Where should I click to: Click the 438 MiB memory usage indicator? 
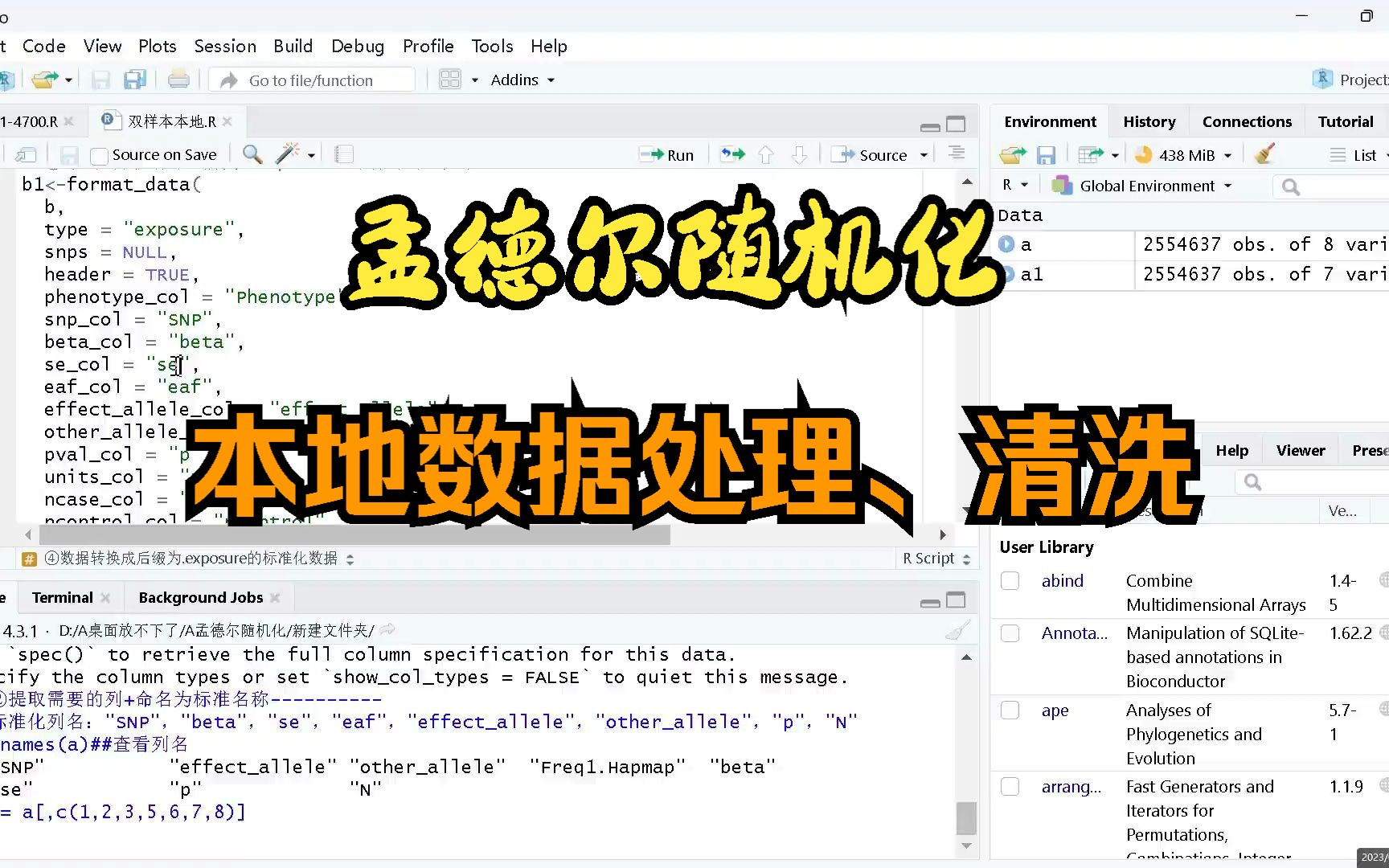1182,154
